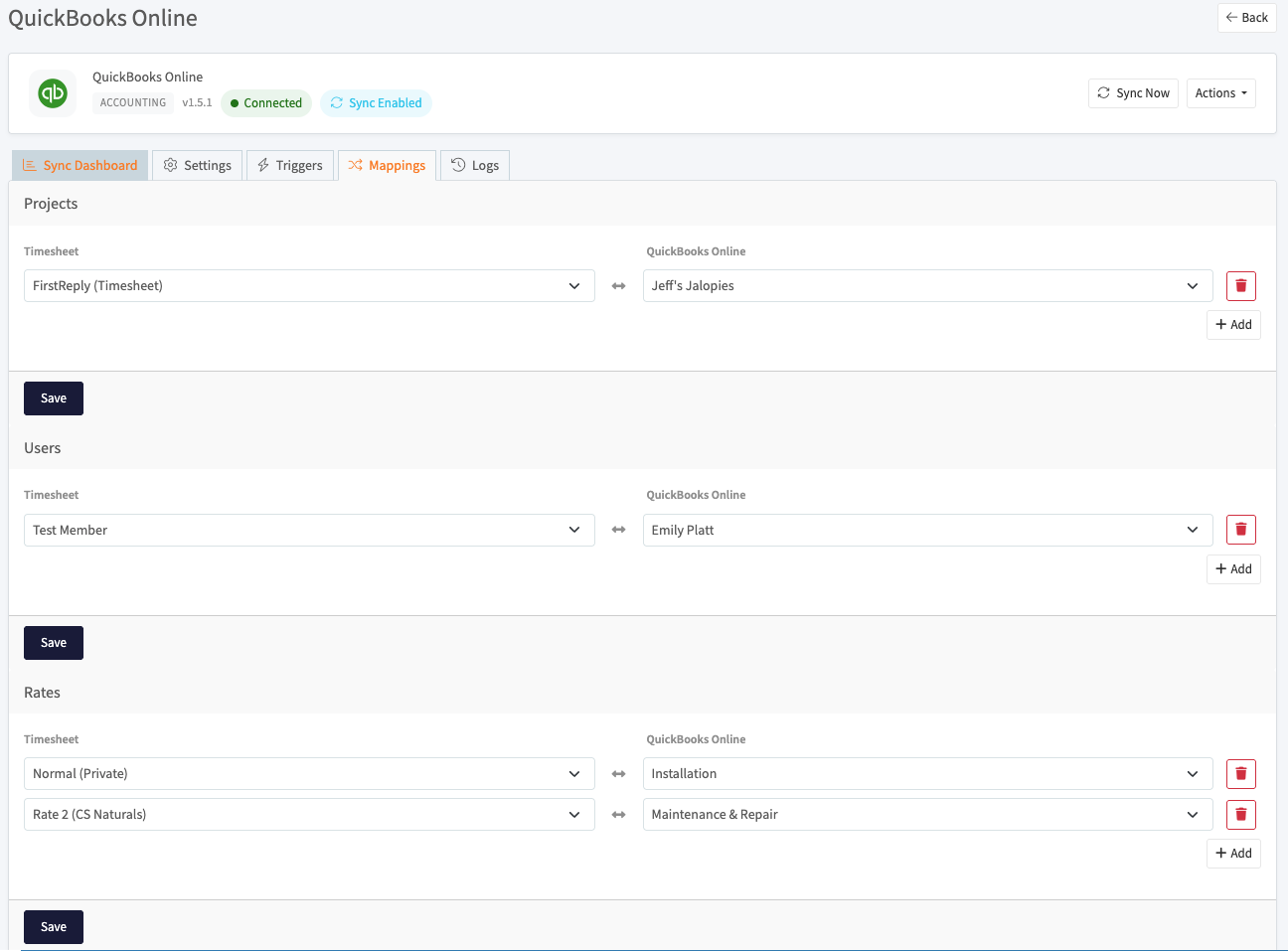Open the Jeff's Jalopies QuickBooks dropdown

(x=927, y=286)
